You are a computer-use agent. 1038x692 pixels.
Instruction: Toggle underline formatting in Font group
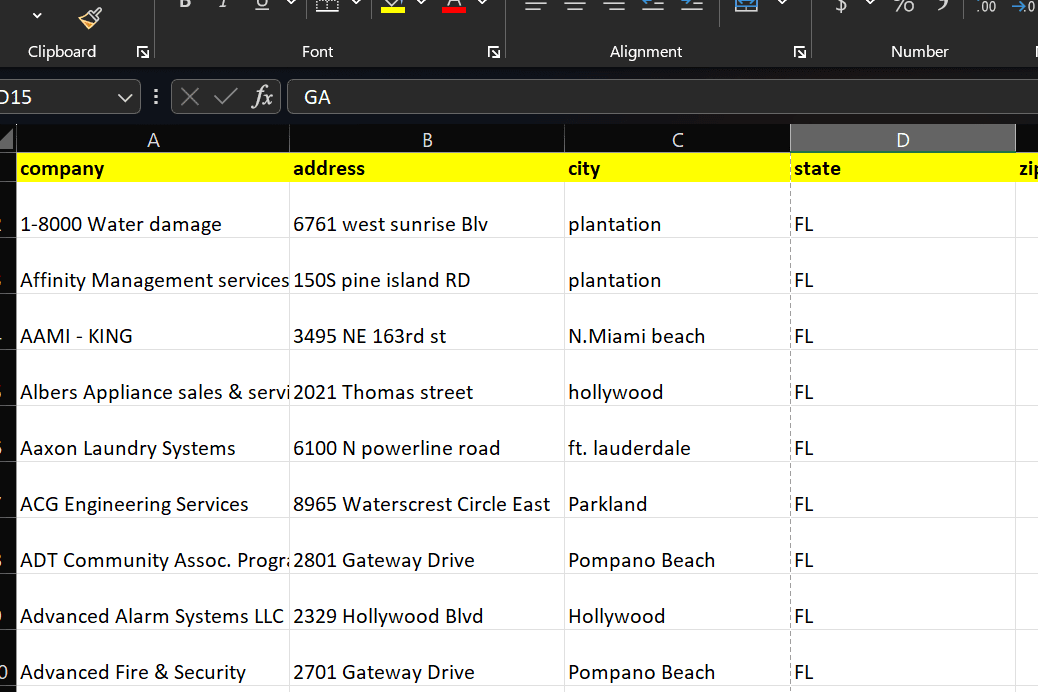262,4
